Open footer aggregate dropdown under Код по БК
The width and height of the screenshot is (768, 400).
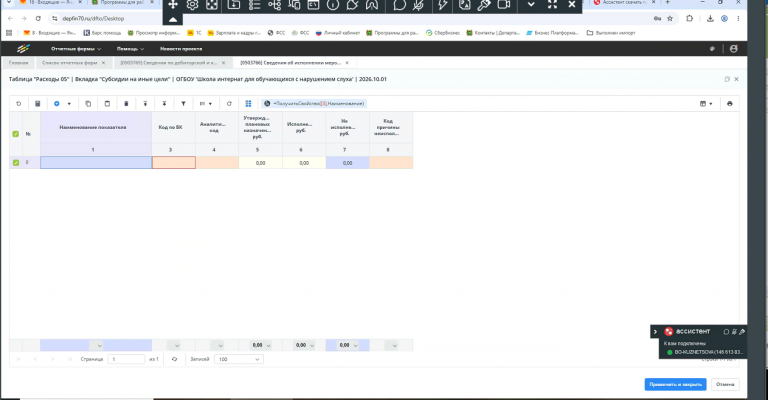177,346
